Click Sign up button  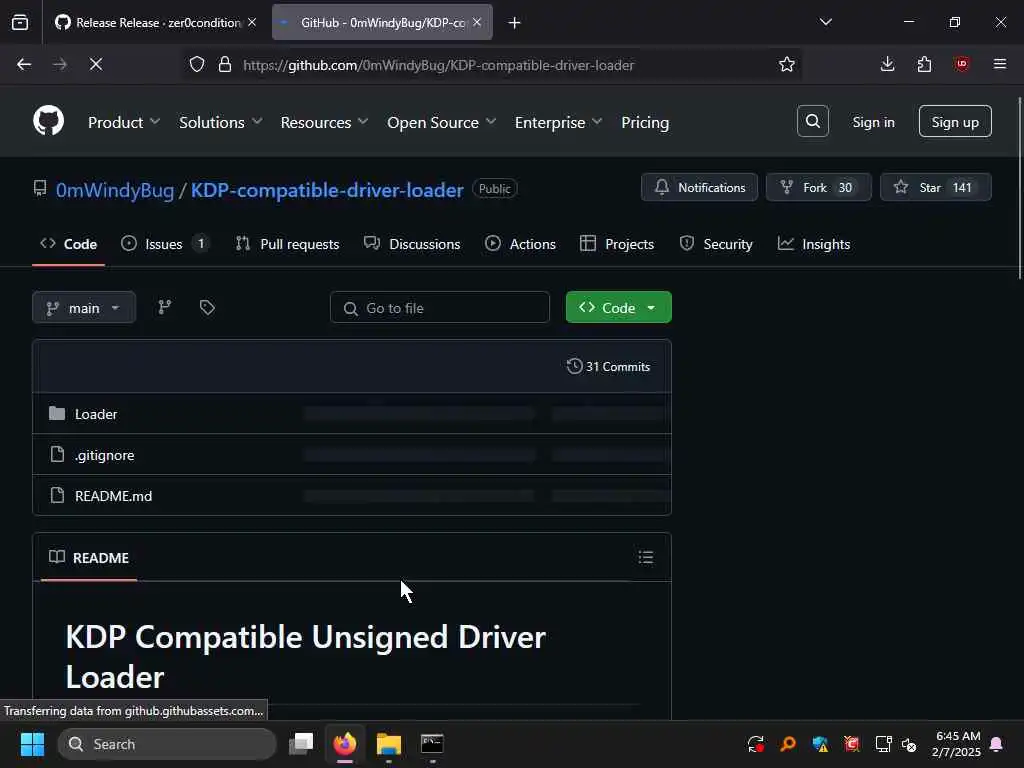click(955, 121)
